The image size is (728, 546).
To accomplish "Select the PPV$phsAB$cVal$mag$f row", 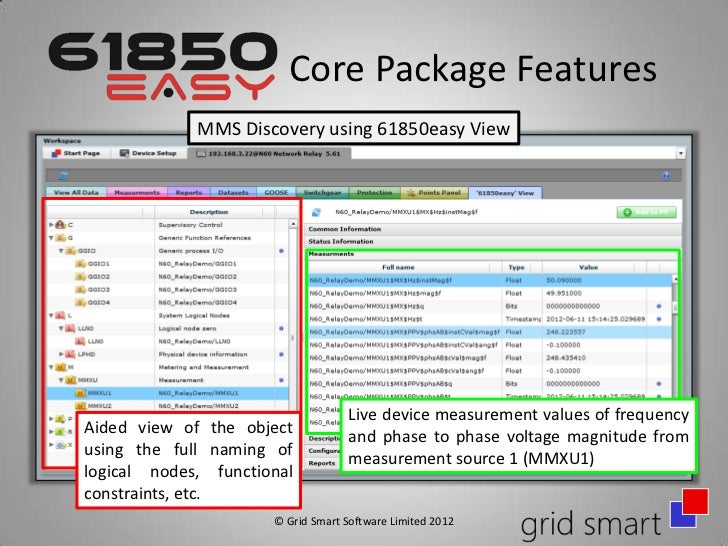I will (x=490, y=358).
